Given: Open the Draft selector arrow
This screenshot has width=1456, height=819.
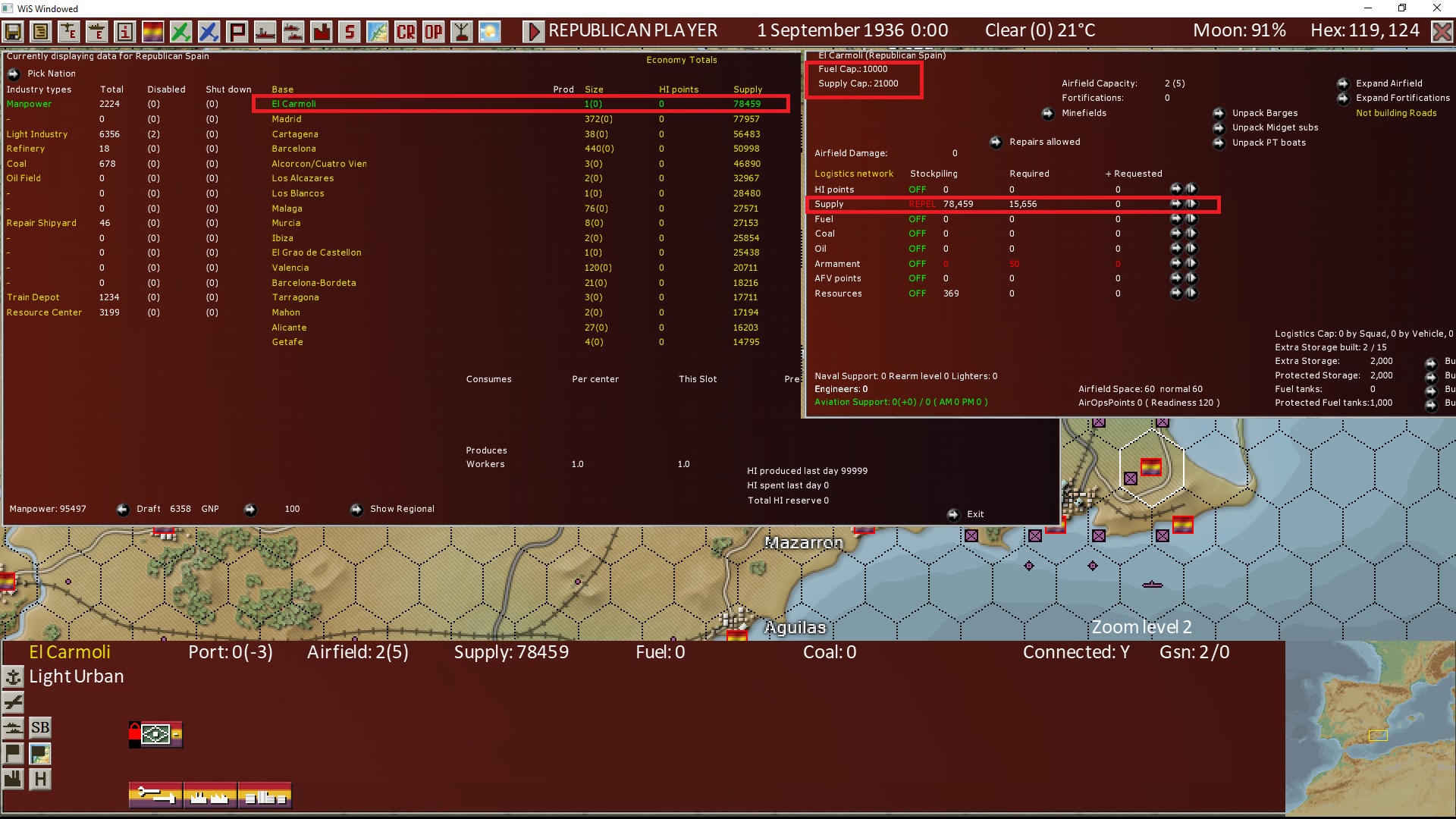Looking at the screenshot, I should tap(123, 509).
